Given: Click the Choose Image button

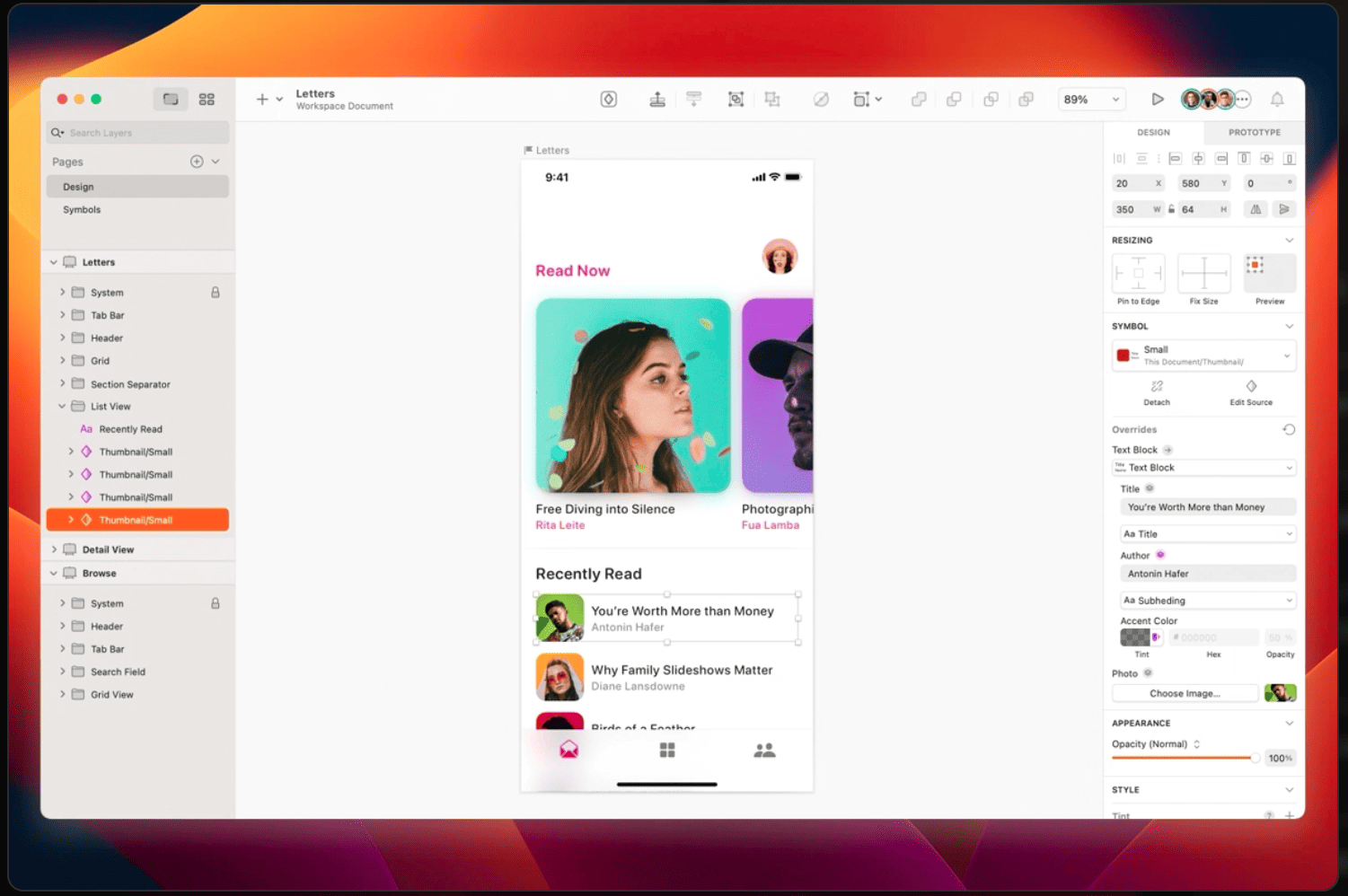Looking at the screenshot, I should 1185,693.
